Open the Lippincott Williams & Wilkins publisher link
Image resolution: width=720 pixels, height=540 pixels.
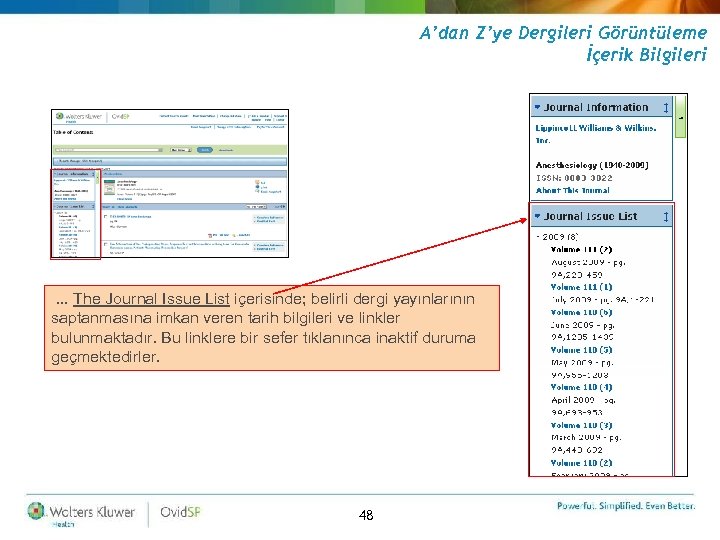(x=596, y=134)
